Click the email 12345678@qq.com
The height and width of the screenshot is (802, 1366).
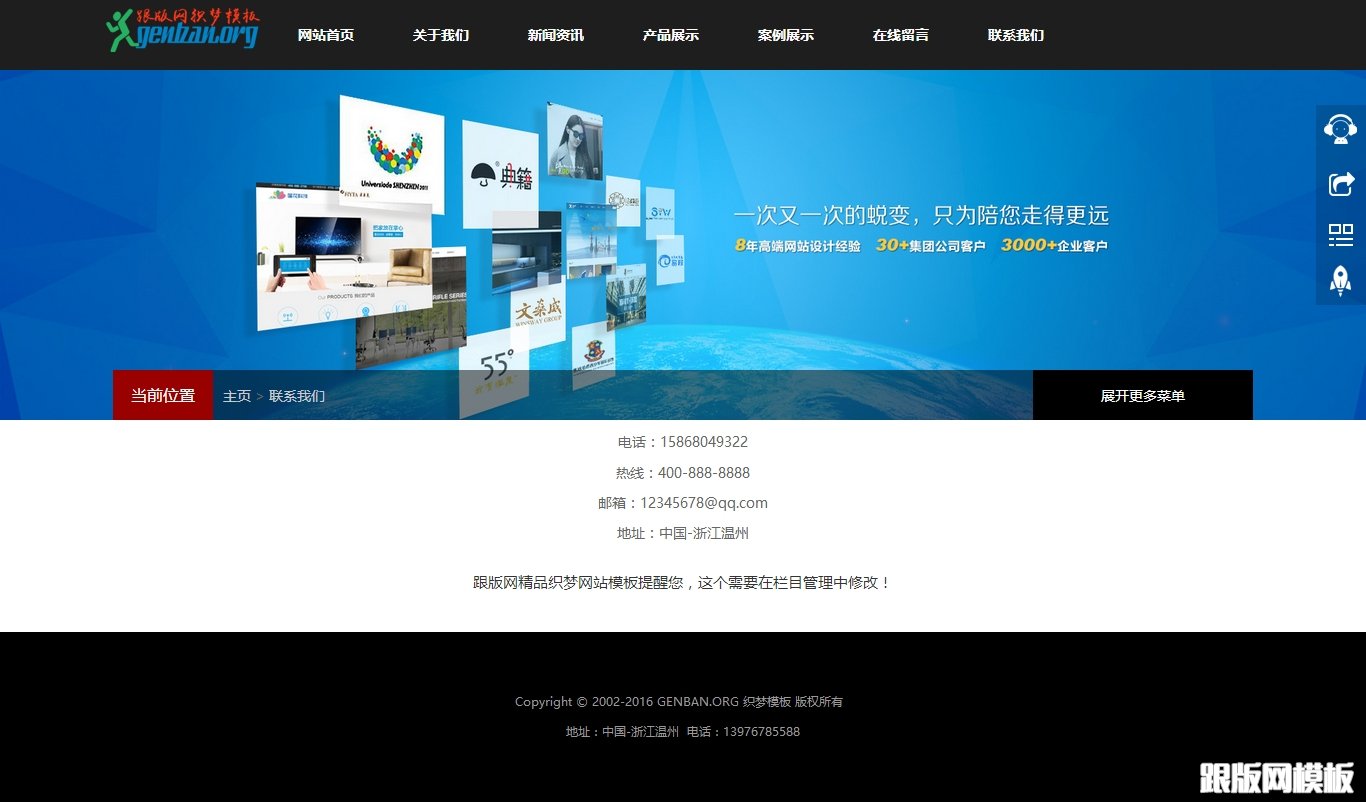[x=704, y=503]
